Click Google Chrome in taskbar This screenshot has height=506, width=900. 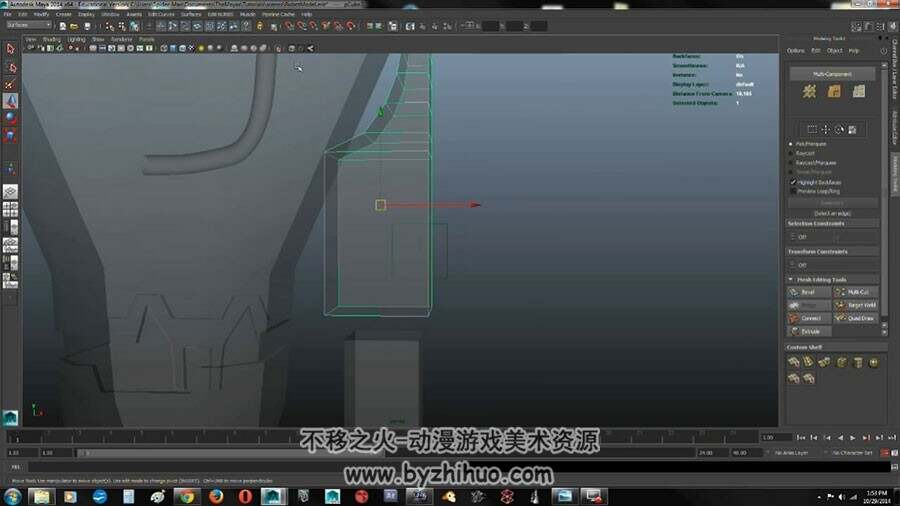point(186,496)
